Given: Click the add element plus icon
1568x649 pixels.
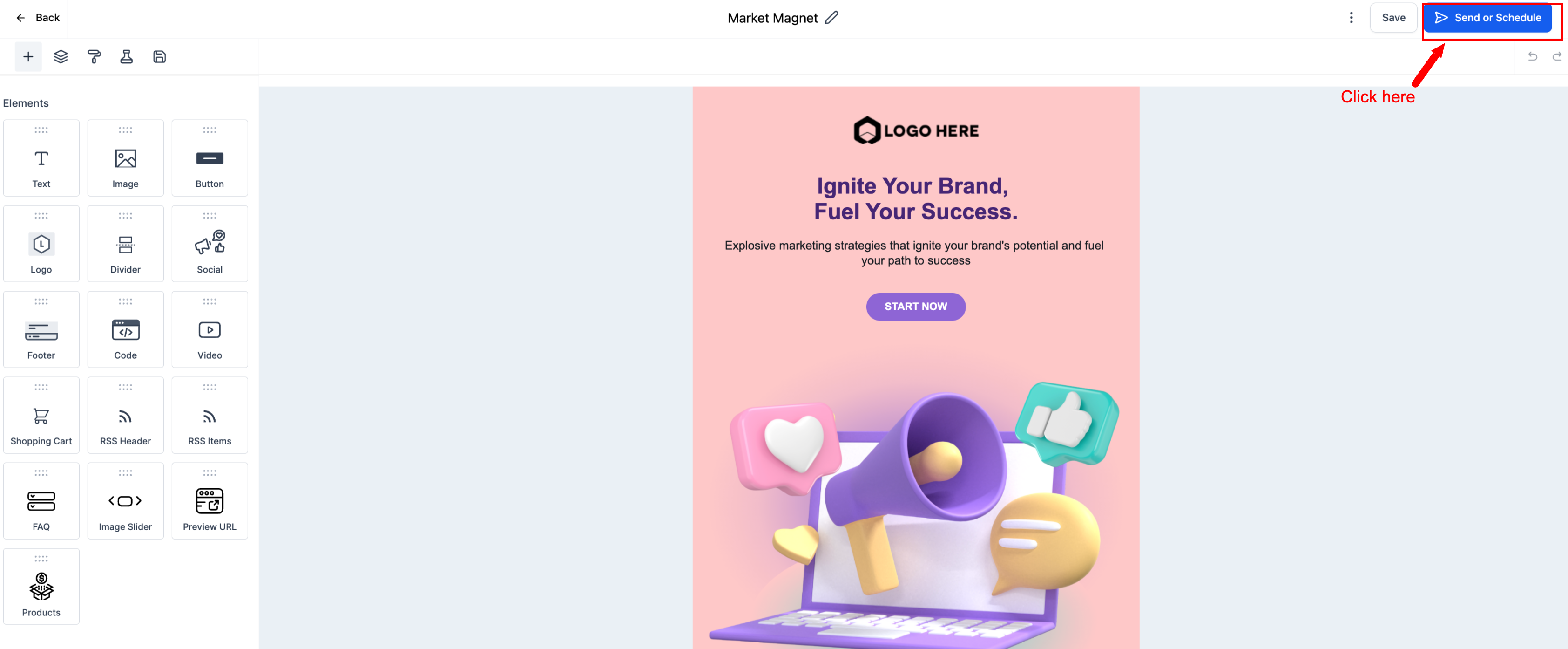Looking at the screenshot, I should click(28, 56).
